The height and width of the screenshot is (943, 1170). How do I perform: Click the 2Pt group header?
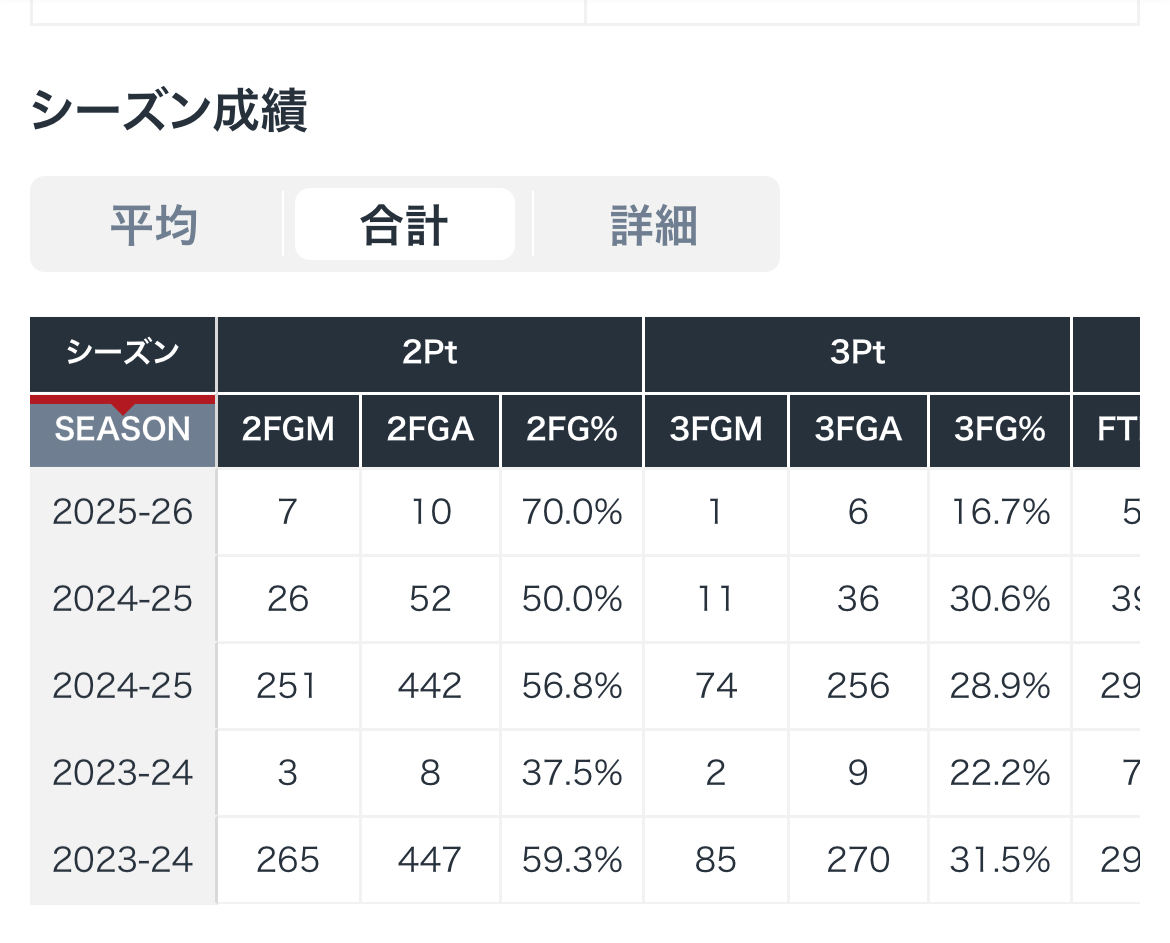coord(430,354)
